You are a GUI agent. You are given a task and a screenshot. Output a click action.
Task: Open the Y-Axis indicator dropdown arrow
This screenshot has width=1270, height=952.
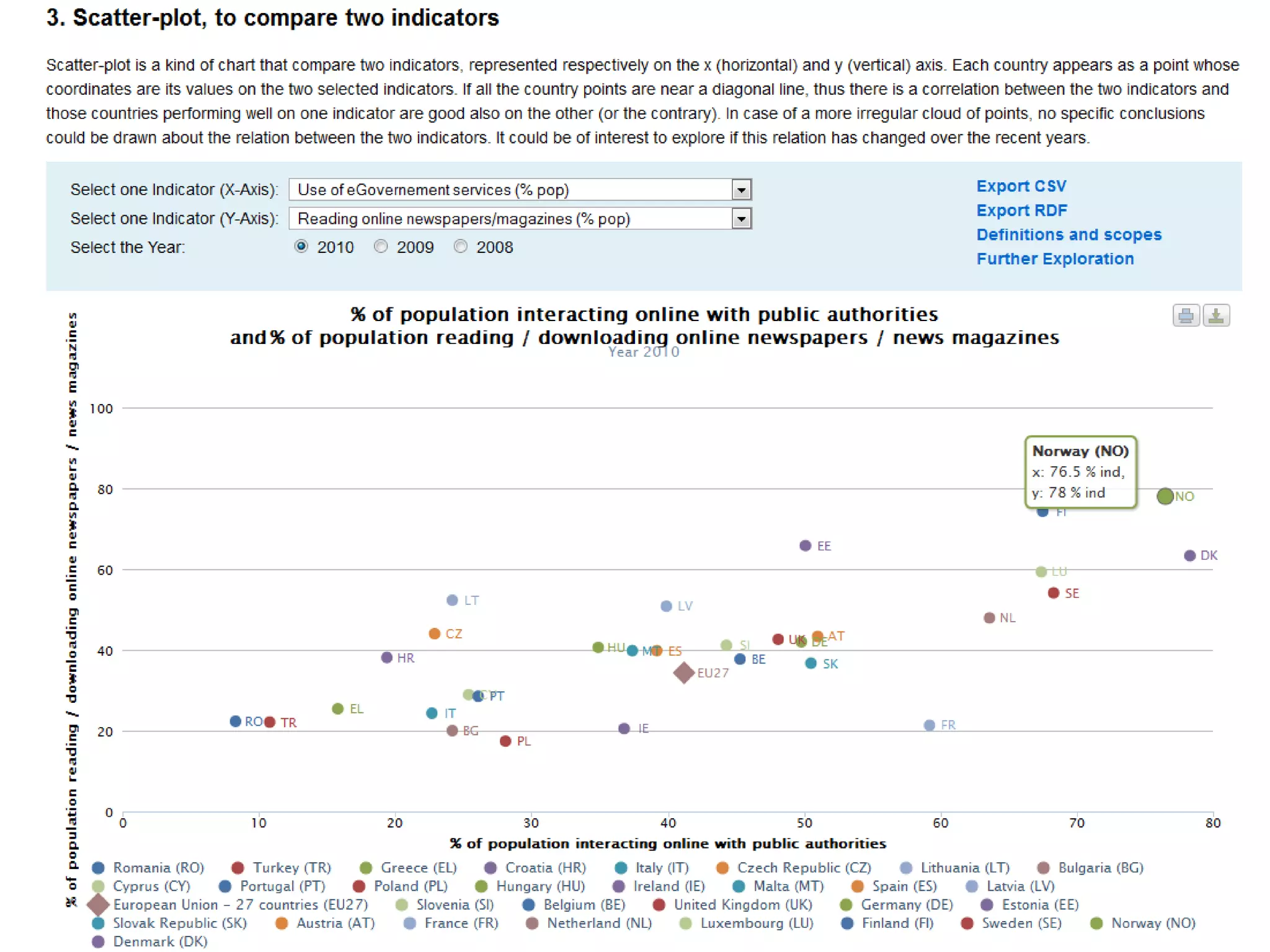point(741,219)
